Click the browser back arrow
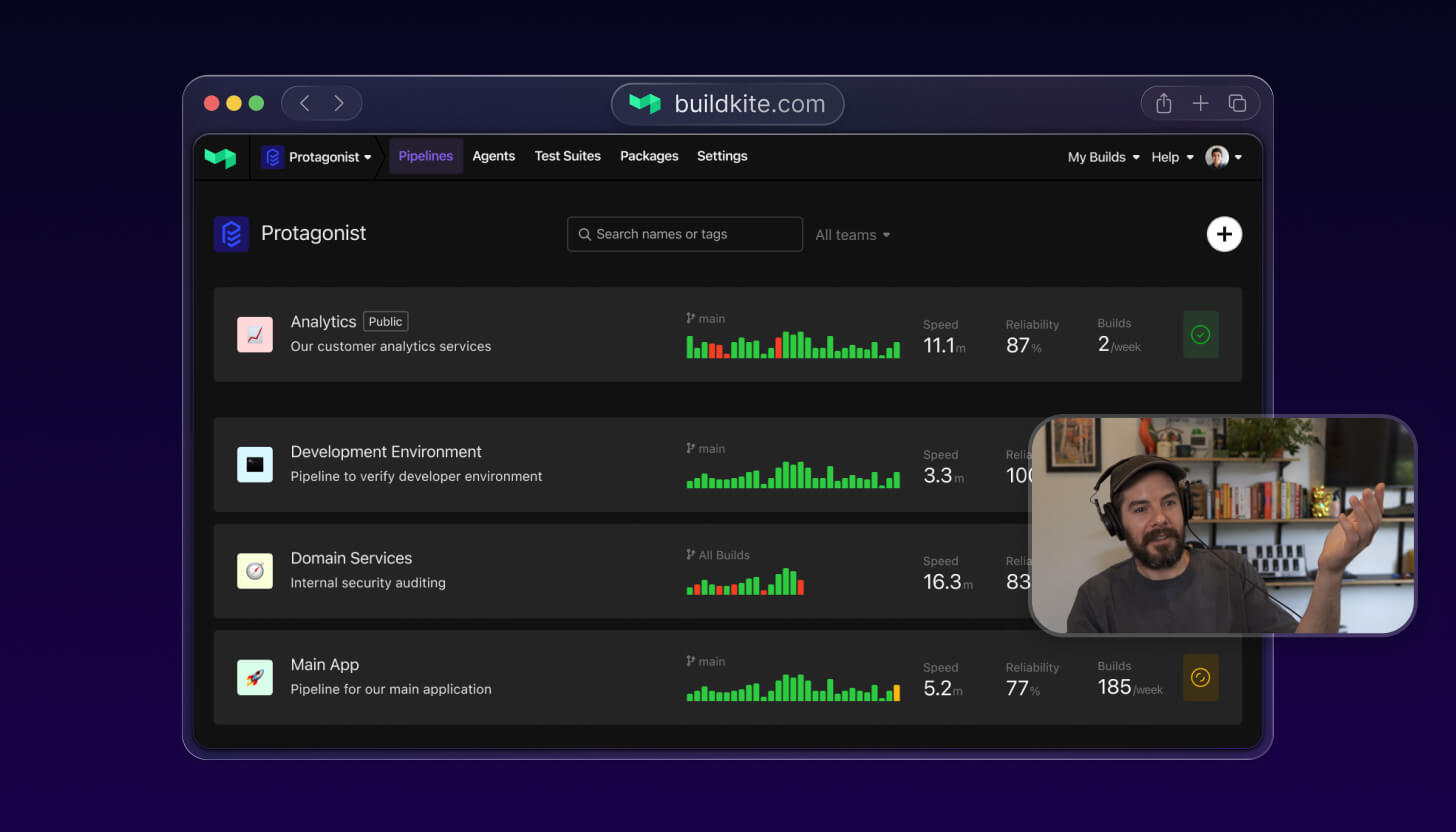Image resolution: width=1456 pixels, height=832 pixels. [304, 102]
